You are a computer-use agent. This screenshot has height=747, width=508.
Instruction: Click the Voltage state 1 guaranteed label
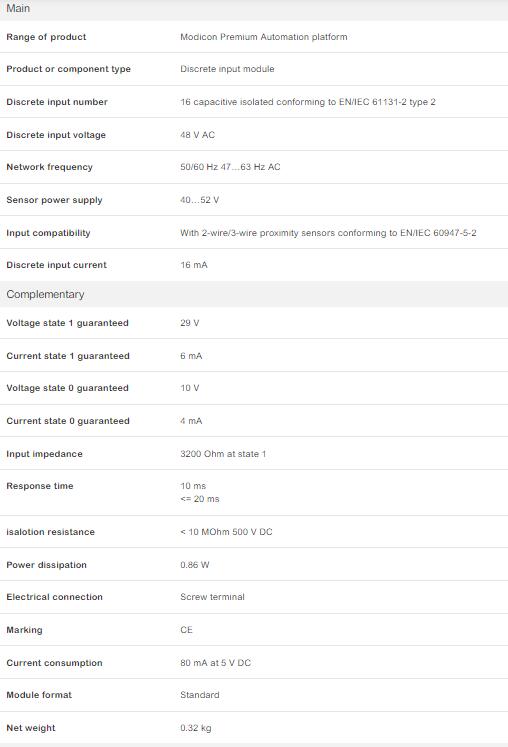(67, 323)
